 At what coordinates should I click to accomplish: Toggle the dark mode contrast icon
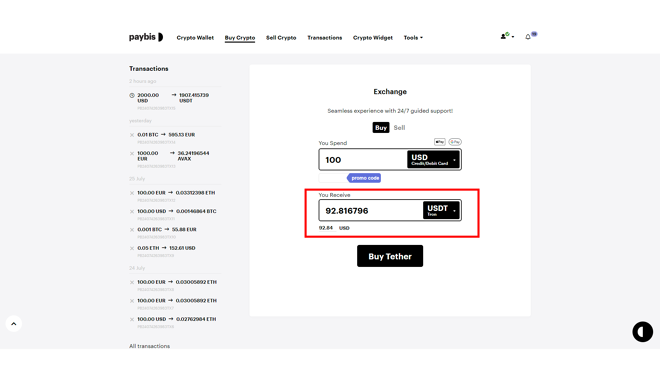click(x=642, y=331)
